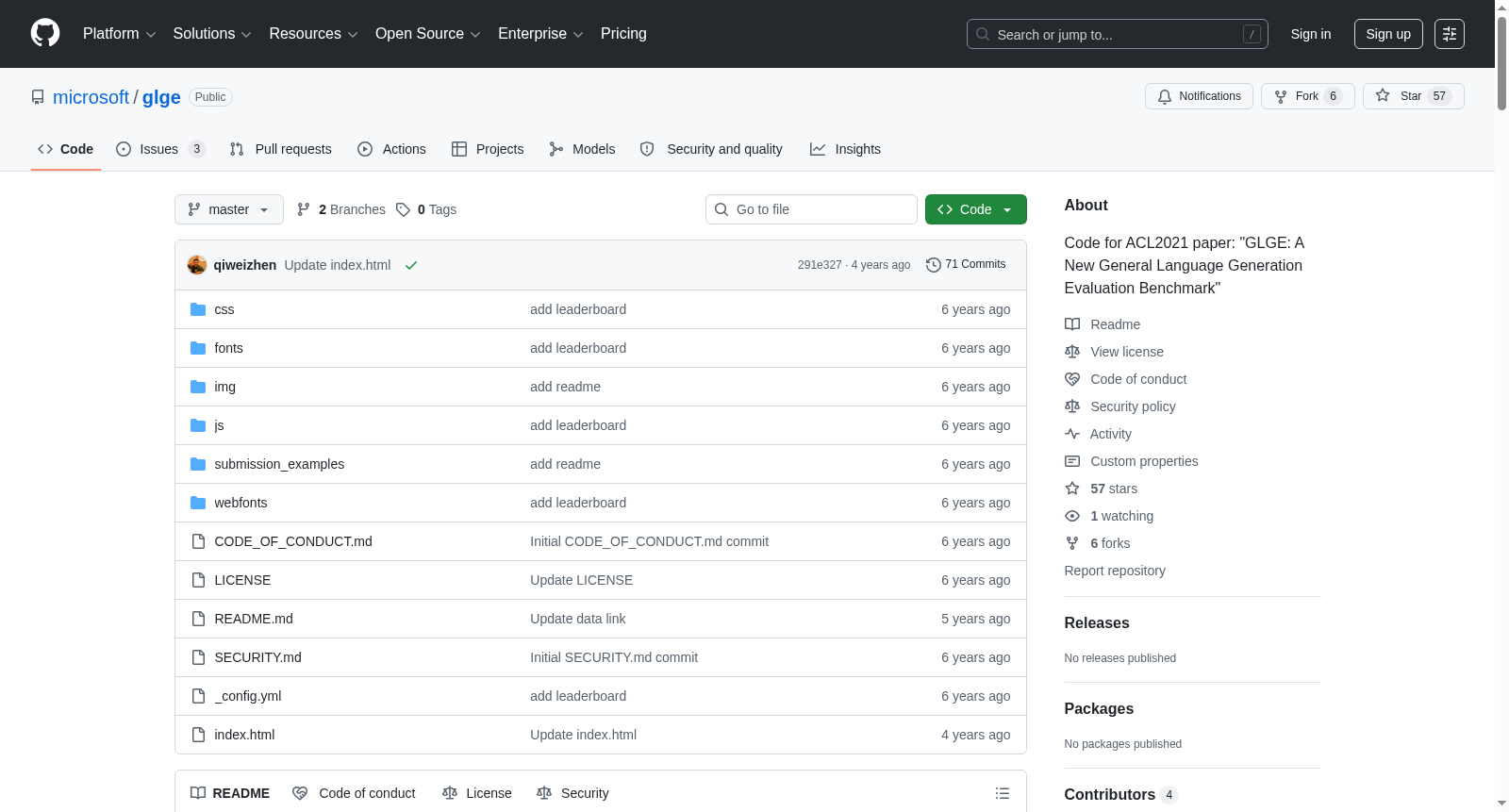This screenshot has width=1509, height=812.
Task: Expand the Resources menu
Action: tap(313, 34)
